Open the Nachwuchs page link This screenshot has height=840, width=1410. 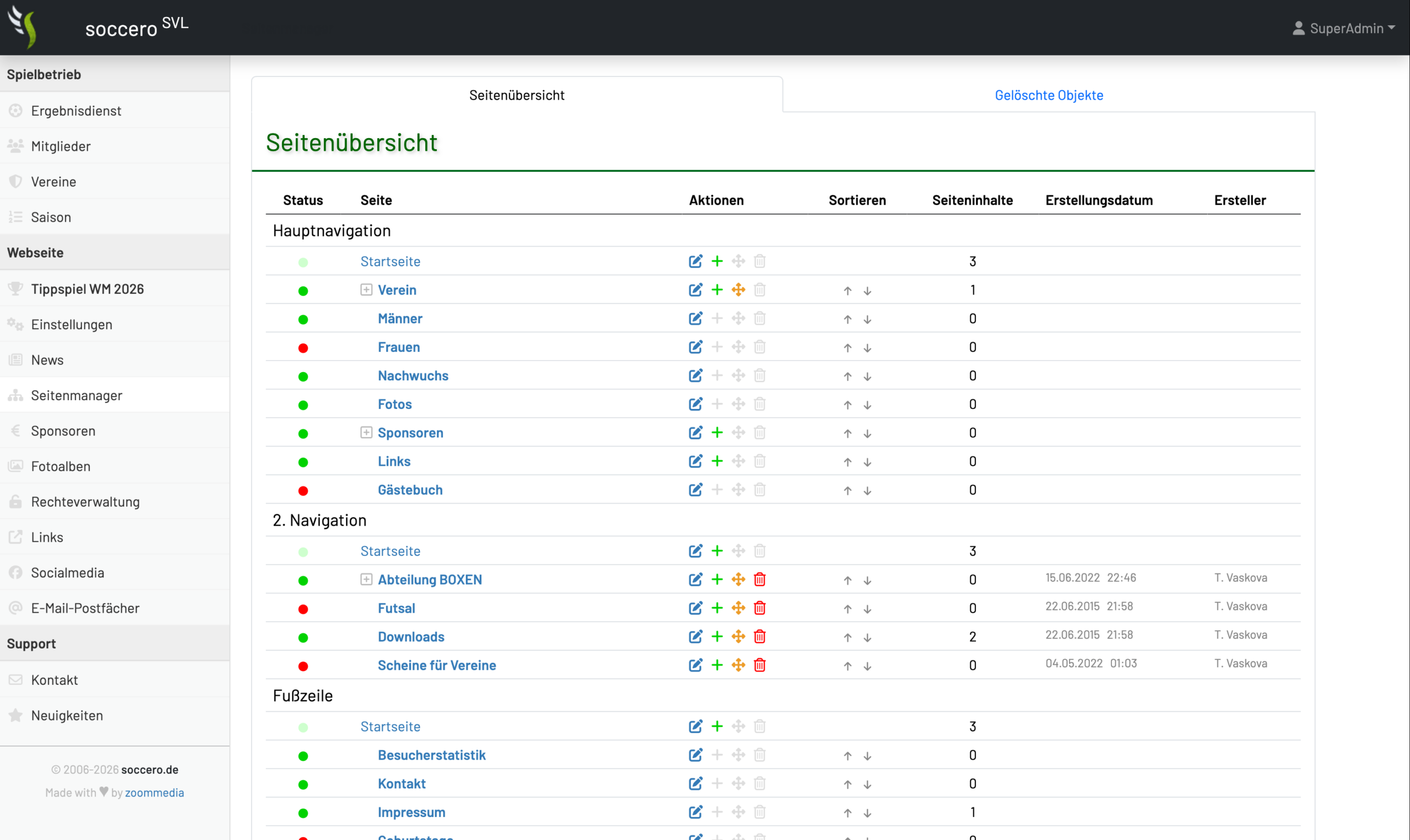click(x=413, y=376)
